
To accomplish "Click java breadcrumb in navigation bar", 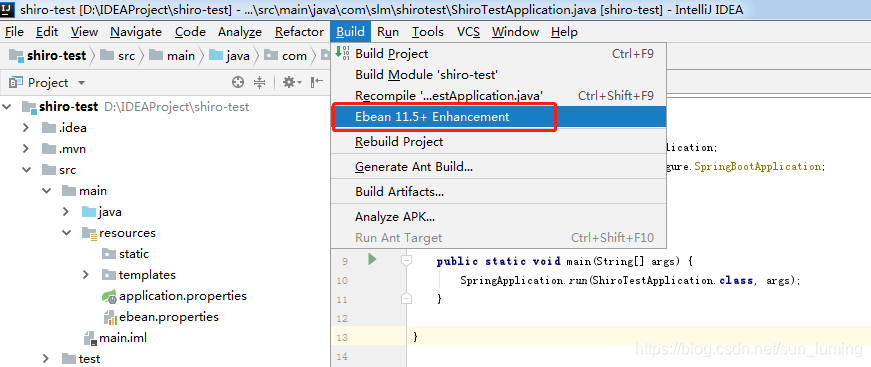I will [230, 56].
